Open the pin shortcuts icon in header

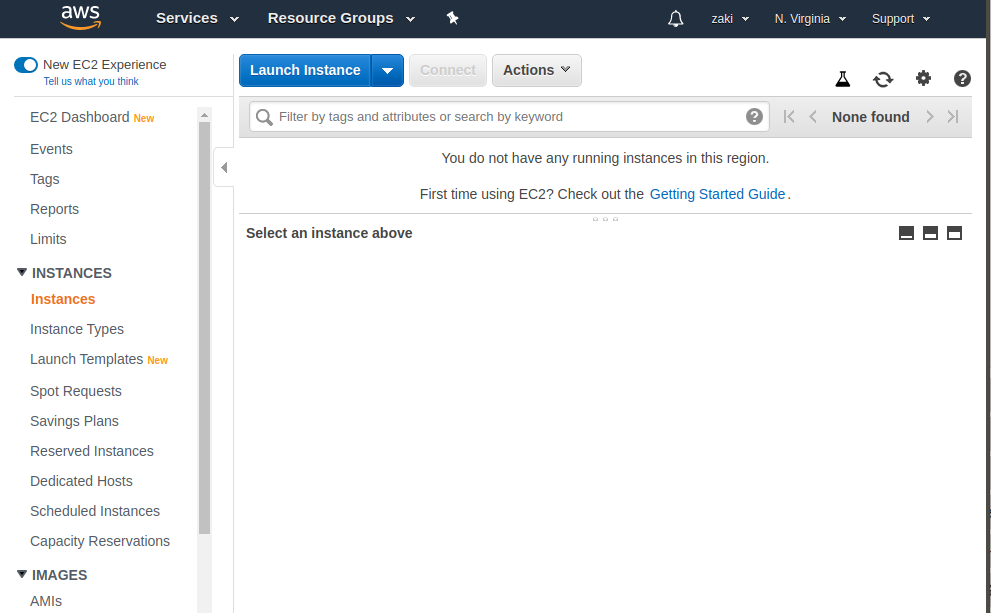point(453,18)
